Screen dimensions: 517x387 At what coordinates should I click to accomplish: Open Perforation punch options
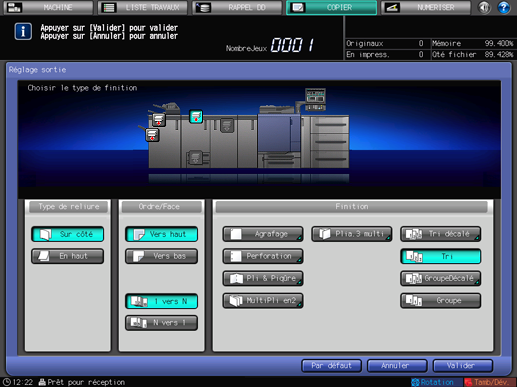click(x=263, y=256)
